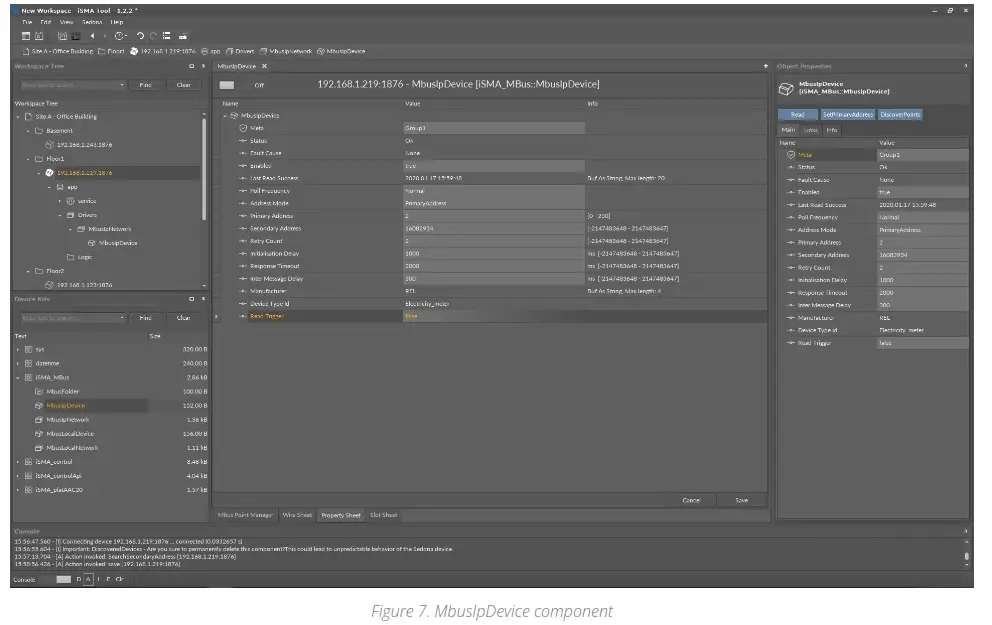Click the MbusLocalNetwork icon in Device Kits
This screenshot has height=625, width=992.
click(x=40, y=448)
